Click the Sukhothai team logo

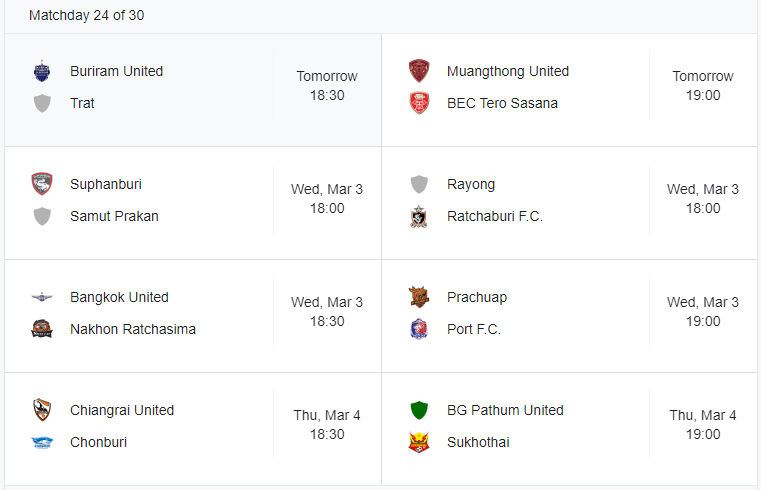point(419,442)
